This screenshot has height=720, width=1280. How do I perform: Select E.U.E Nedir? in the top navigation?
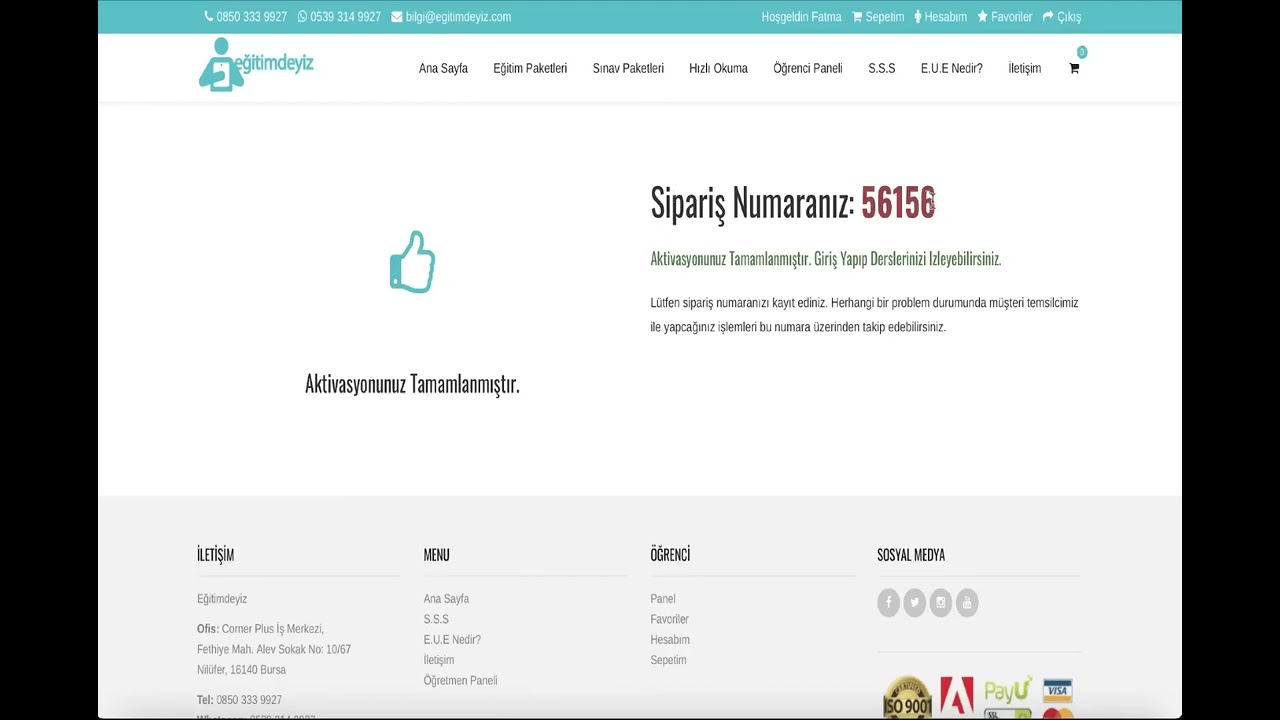coord(952,69)
